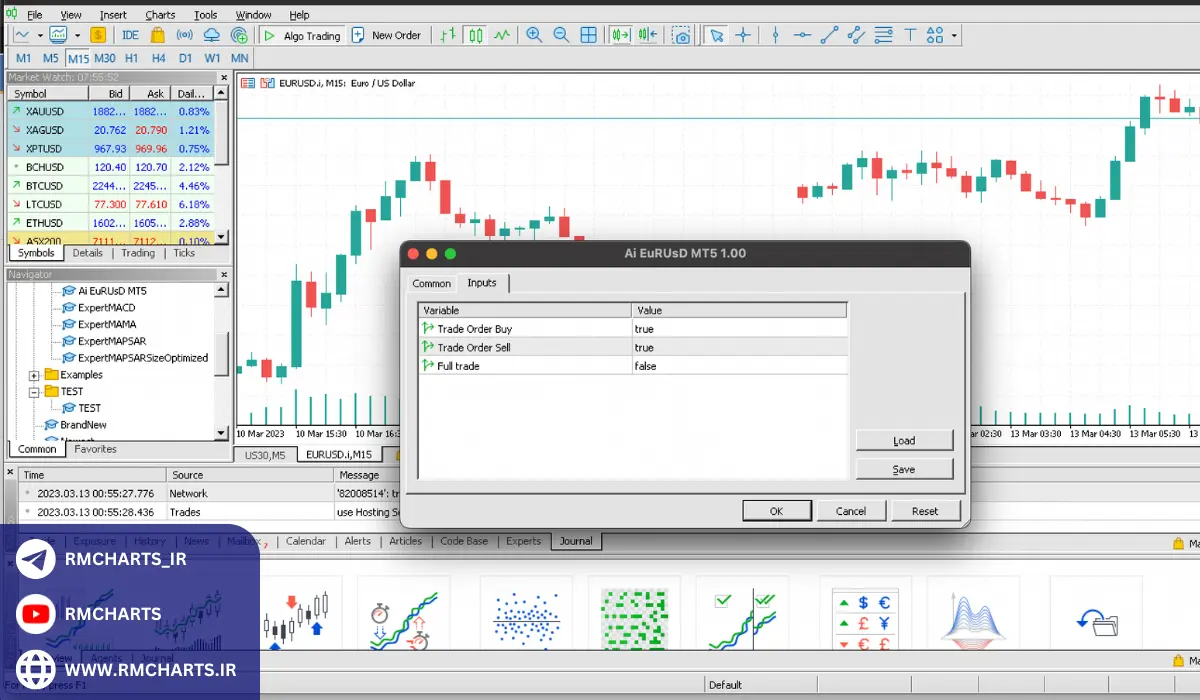This screenshot has height=700, width=1200.
Task: Click the zoom out magnifier icon
Action: click(x=561, y=35)
